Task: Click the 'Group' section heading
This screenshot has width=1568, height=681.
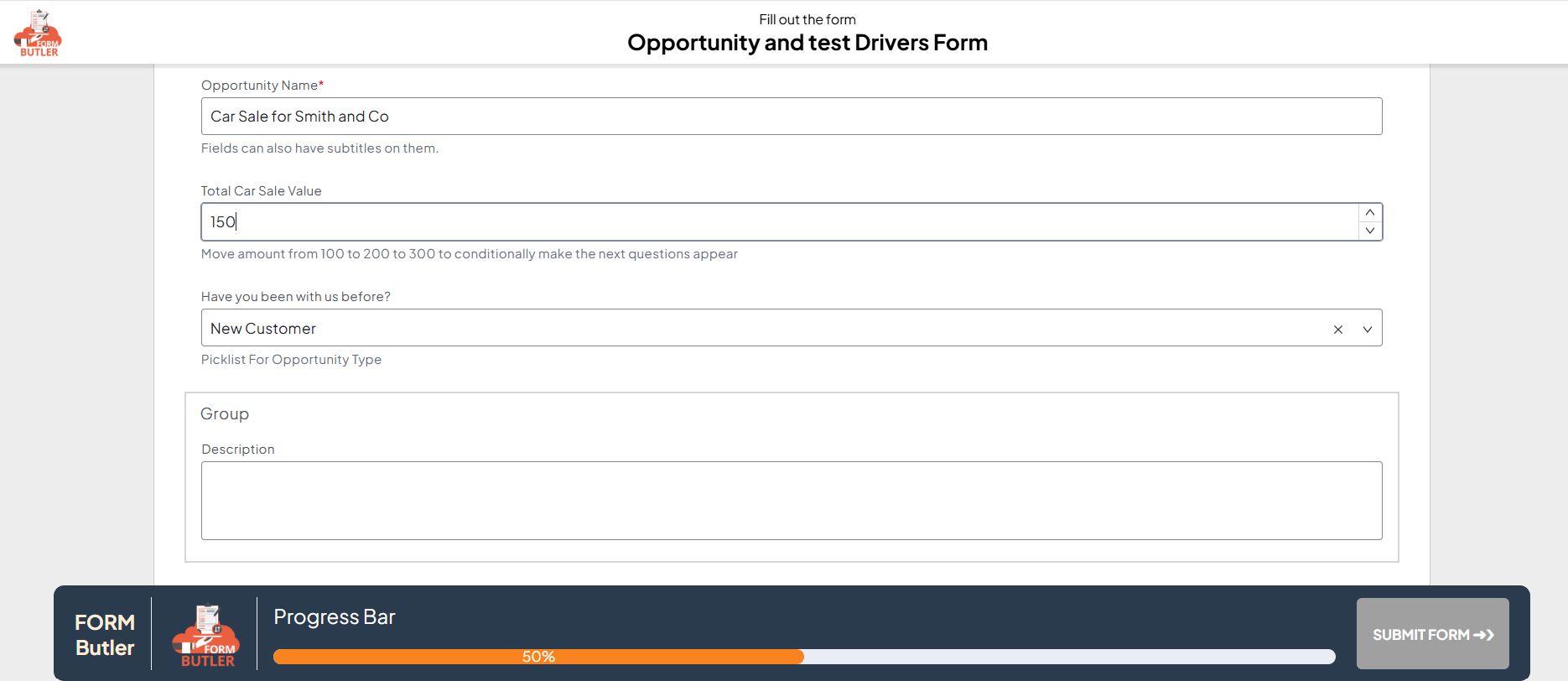Action: pyautogui.click(x=225, y=414)
